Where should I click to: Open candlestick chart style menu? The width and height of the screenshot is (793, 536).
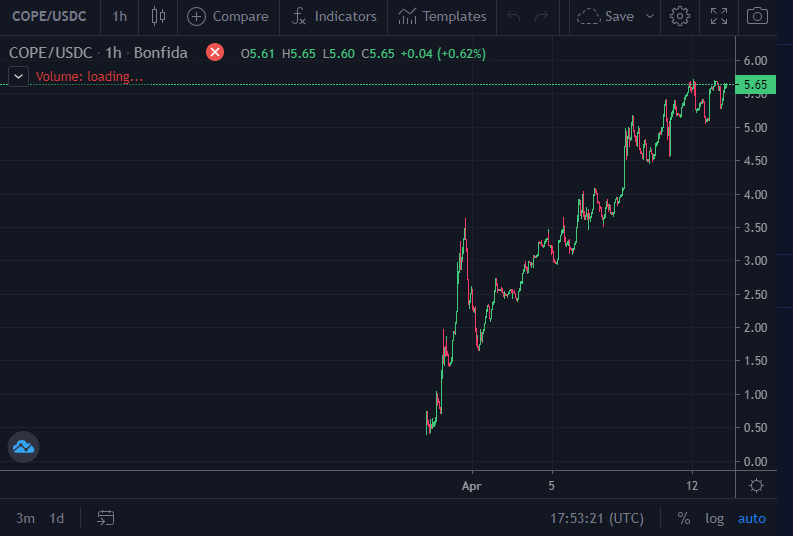click(158, 16)
